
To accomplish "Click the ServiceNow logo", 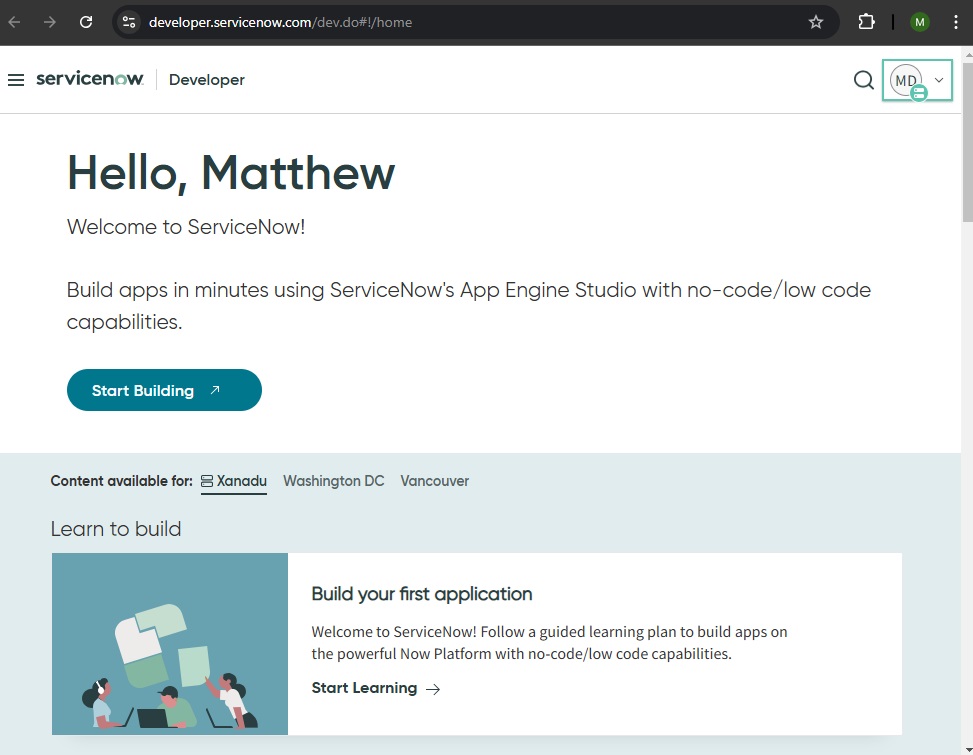I will (x=90, y=79).
